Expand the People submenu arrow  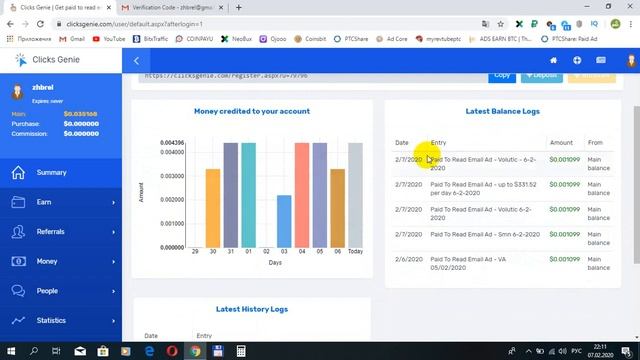(x=113, y=291)
